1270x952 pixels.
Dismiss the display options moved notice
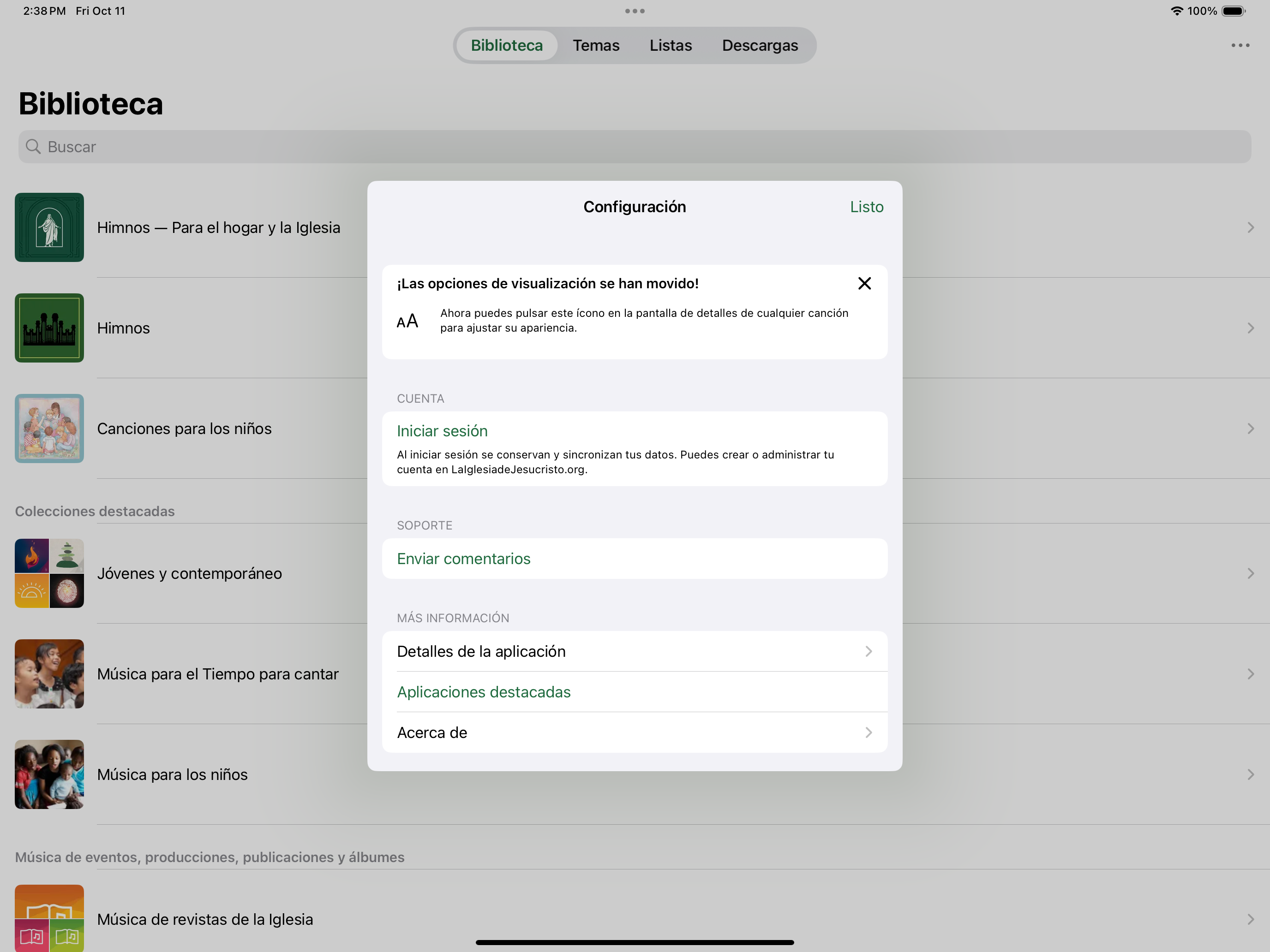point(864,284)
